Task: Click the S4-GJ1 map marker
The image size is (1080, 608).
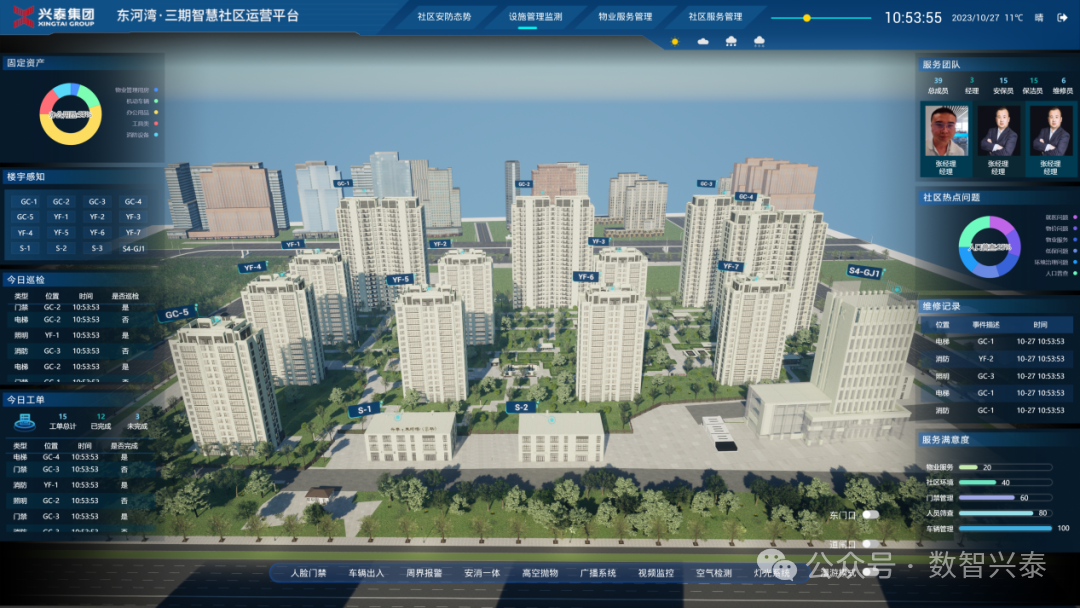Action: [x=864, y=271]
